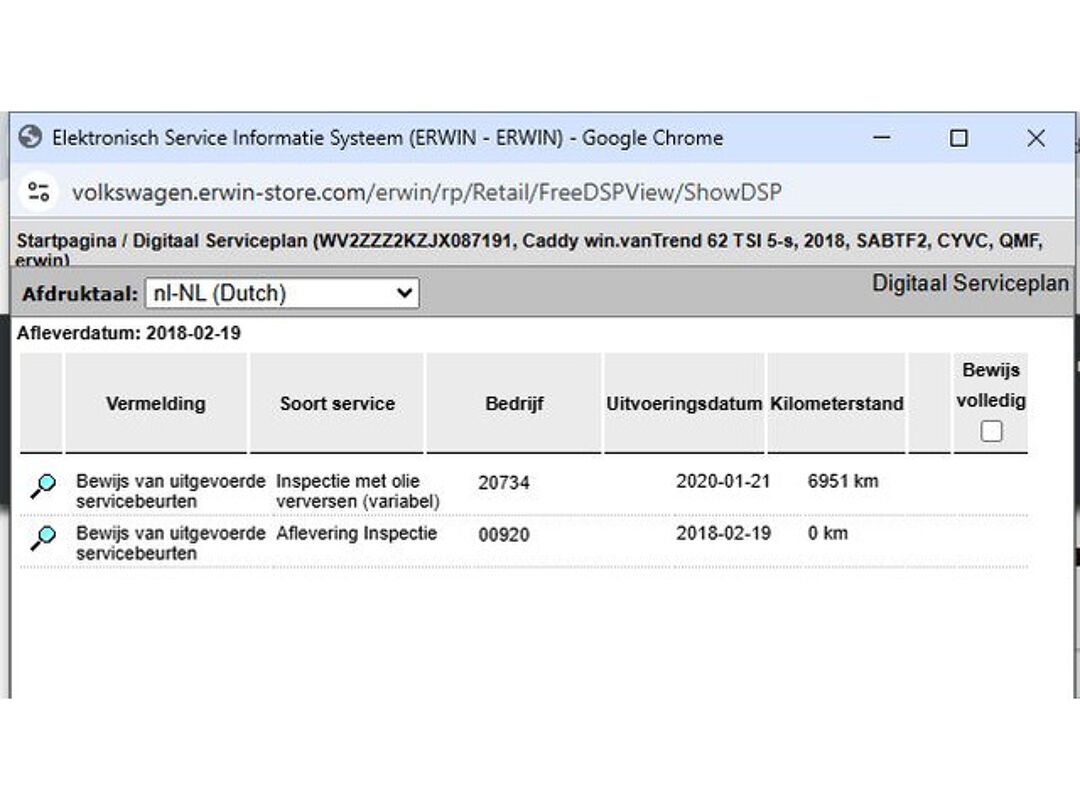Viewport: 1080px width, 810px height.
Task: Click the Bewijs volledig header text
Action: coord(990,386)
